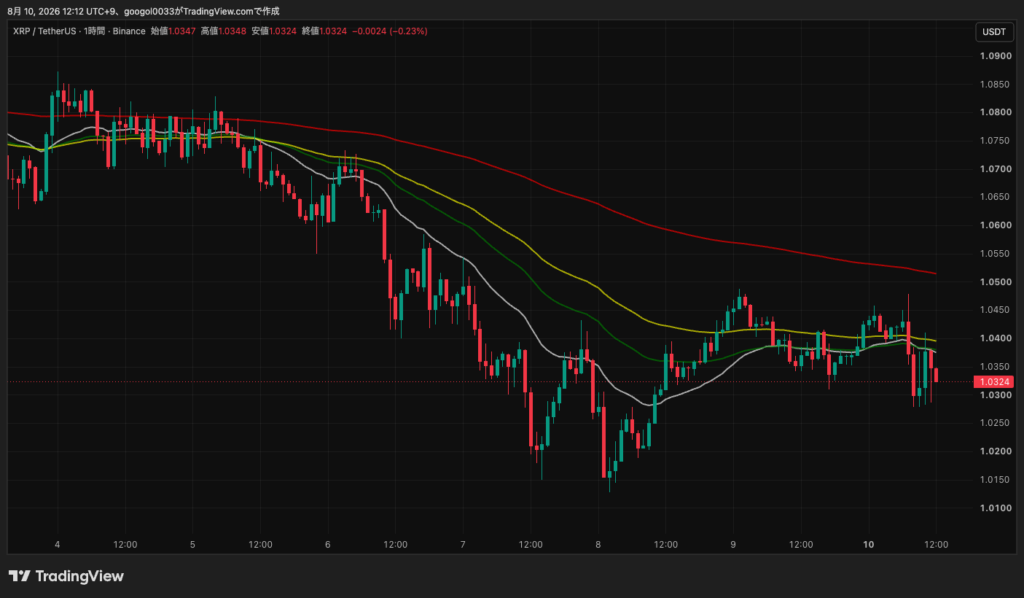Click the 1.0550 price axis label
The height and width of the screenshot is (598, 1024).
click(996, 253)
